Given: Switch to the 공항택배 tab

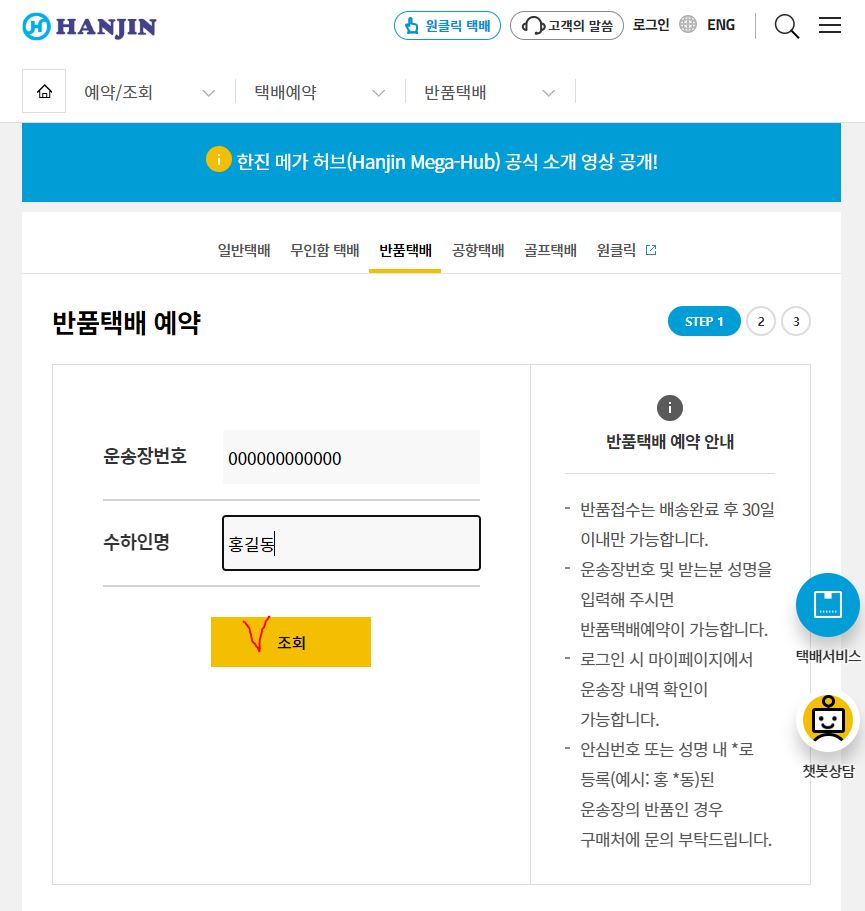Looking at the screenshot, I should coord(477,250).
